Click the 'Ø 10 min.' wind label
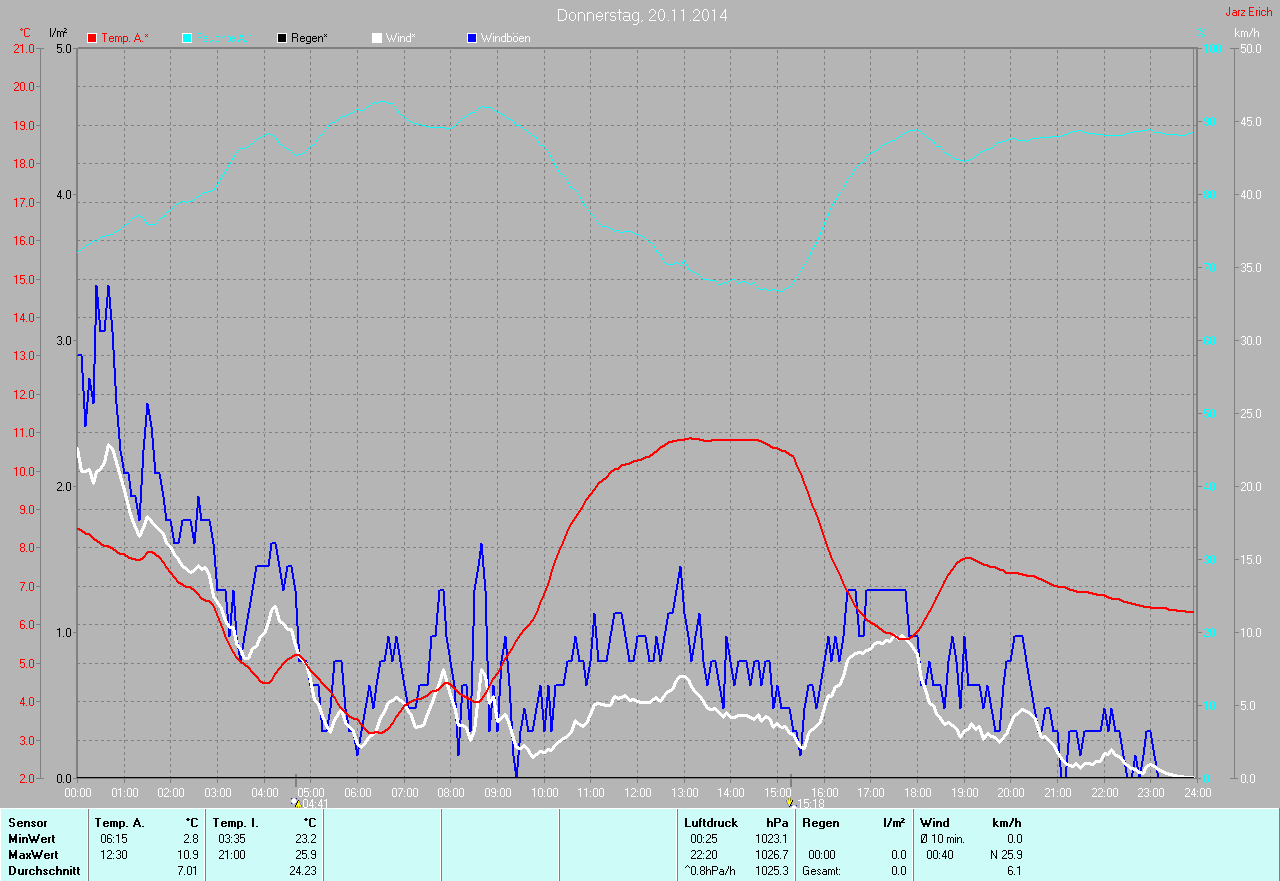The image size is (1280, 881). tap(942, 838)
